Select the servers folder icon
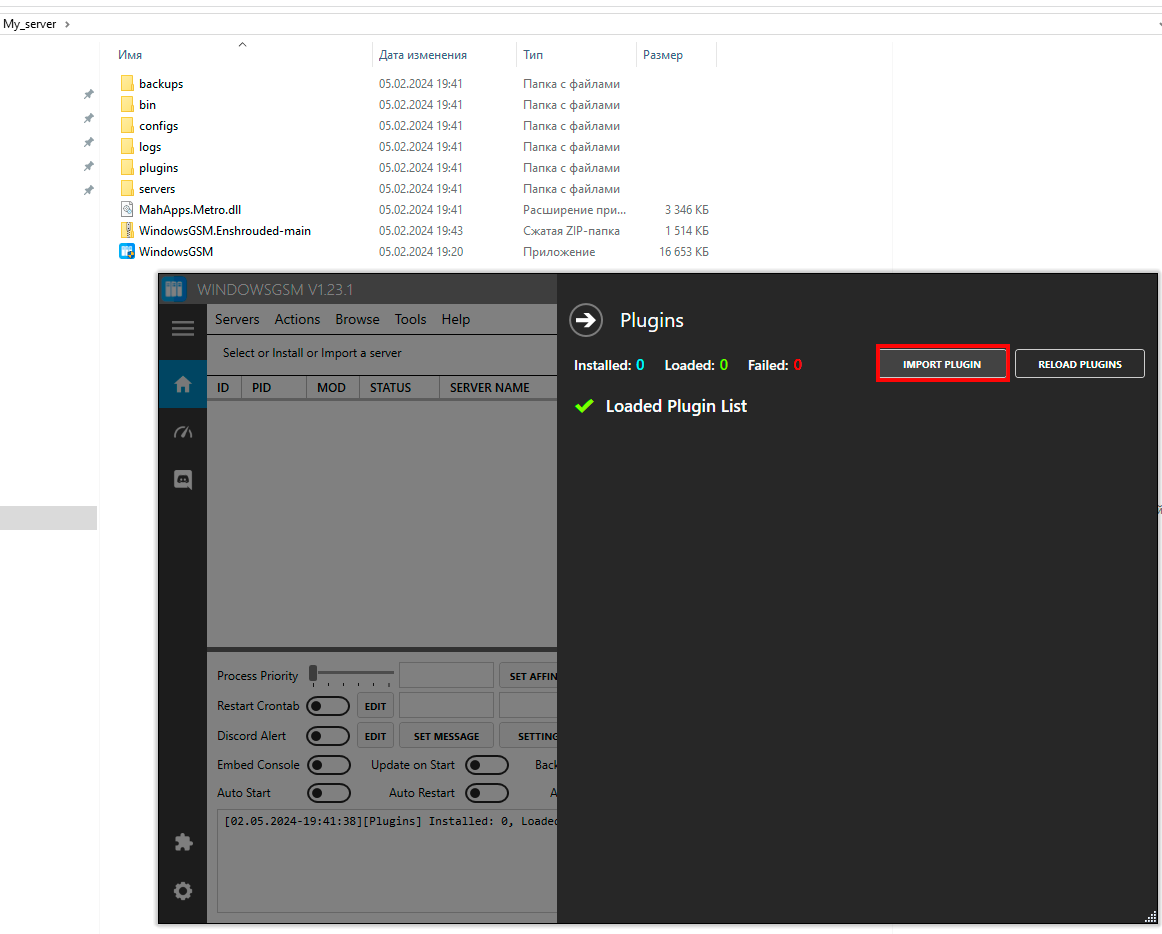1162x934 pixels. pyautogui.click(x=127, y=188)
